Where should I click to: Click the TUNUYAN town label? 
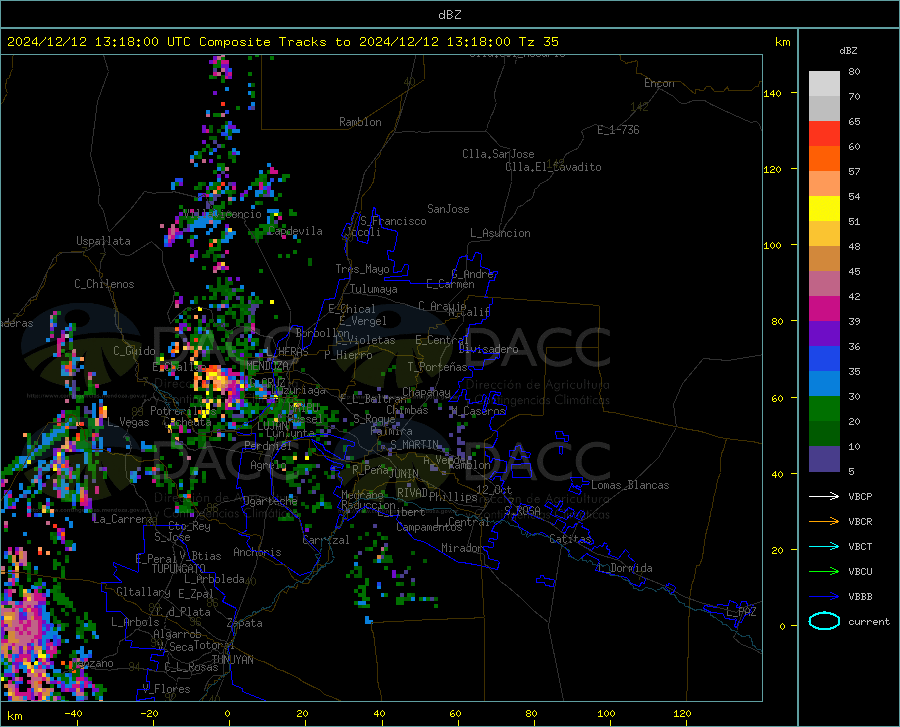coord(232,659)
